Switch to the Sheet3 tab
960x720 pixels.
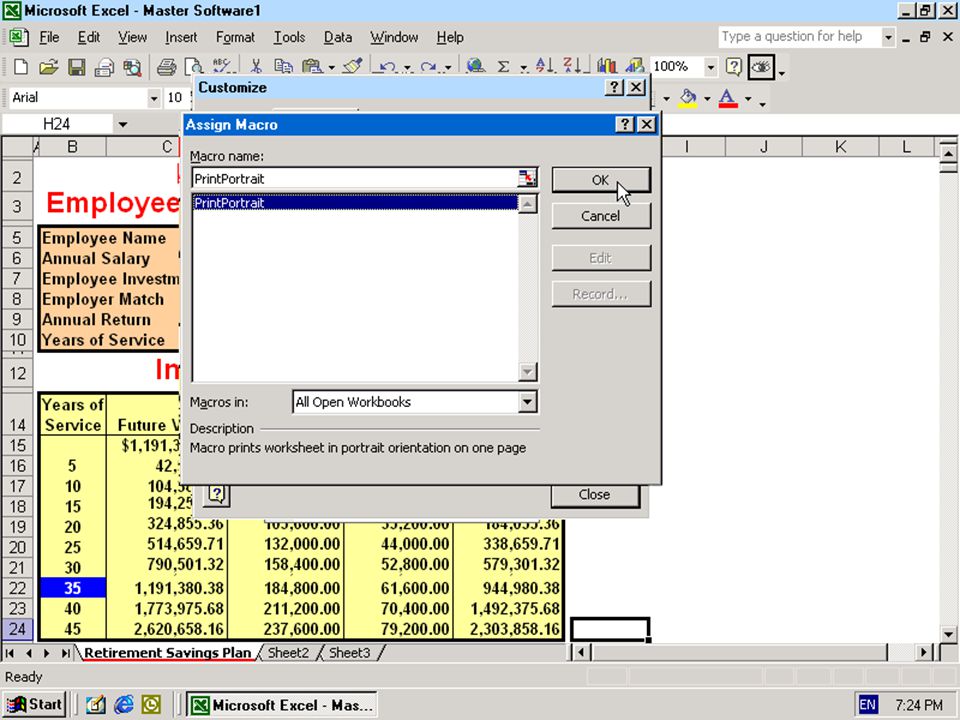point(350,653)
